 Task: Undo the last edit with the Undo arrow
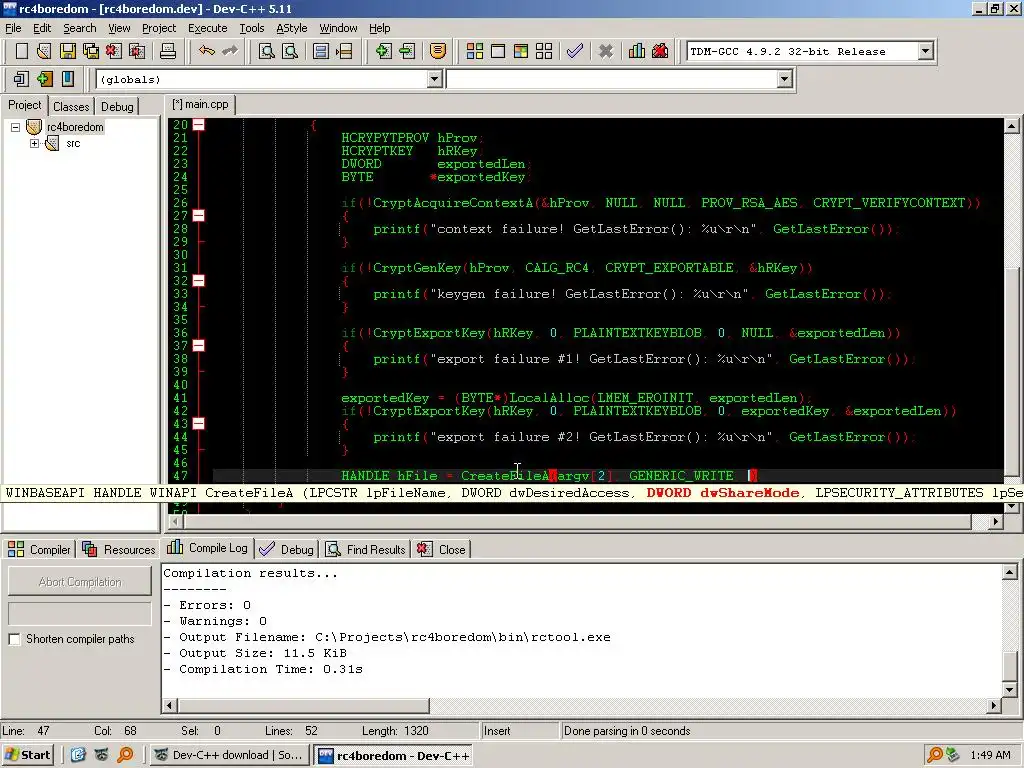[207, 51]
